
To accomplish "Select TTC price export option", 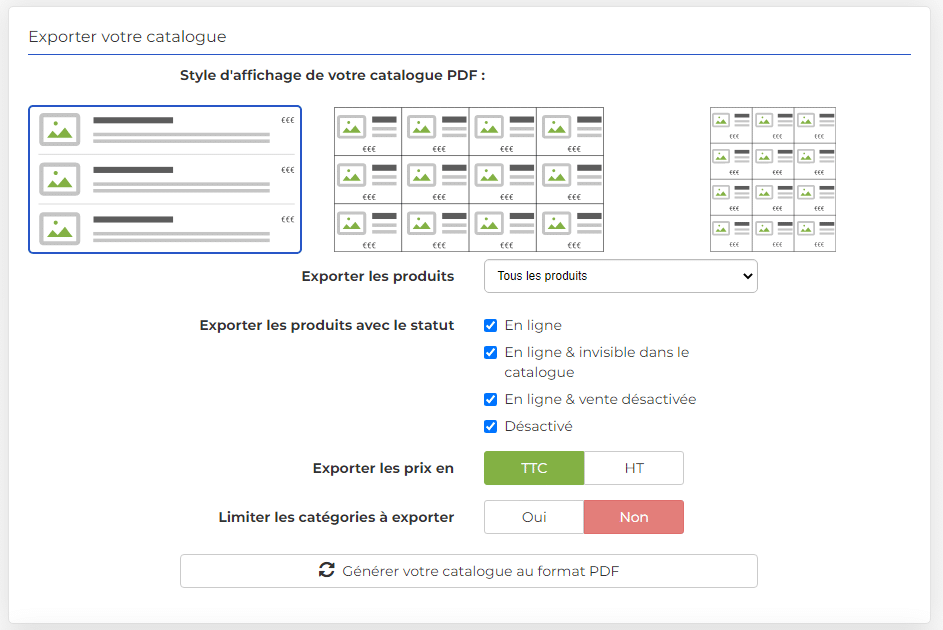I will click(x=534, y=468).
